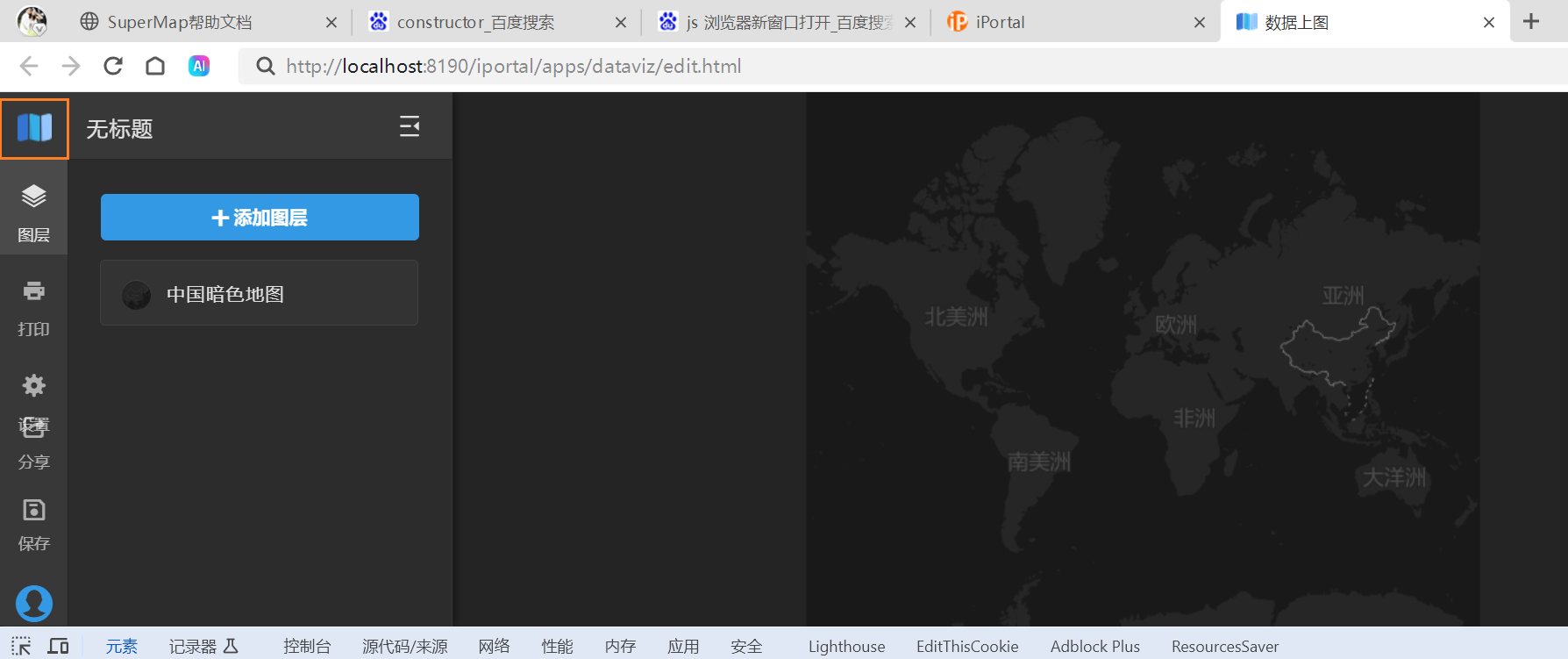Activate DevTools inspect element picker

(21, 647)
